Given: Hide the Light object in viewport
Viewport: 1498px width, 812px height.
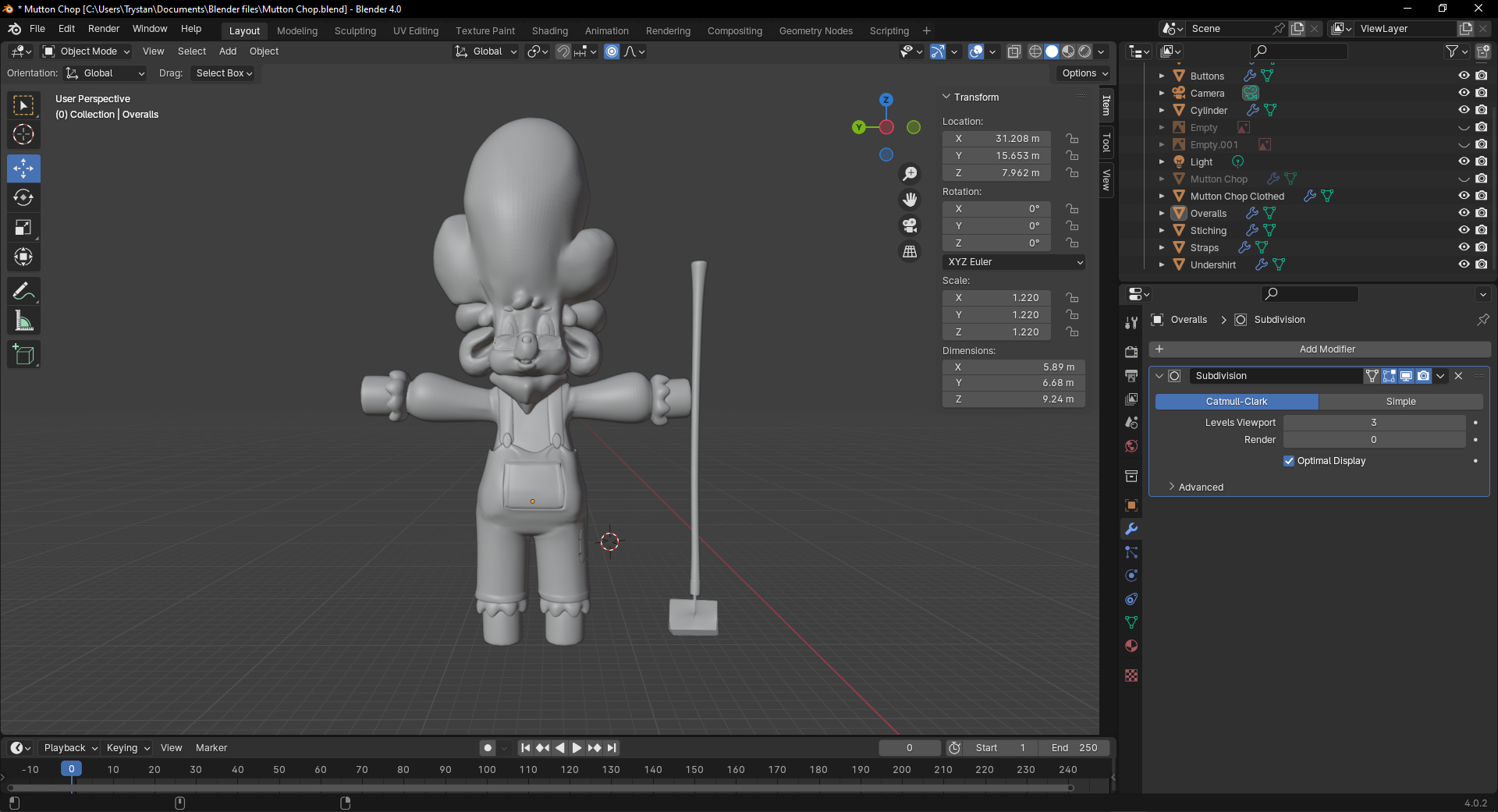Looking at the screenshot, I should click(1464, 161).
